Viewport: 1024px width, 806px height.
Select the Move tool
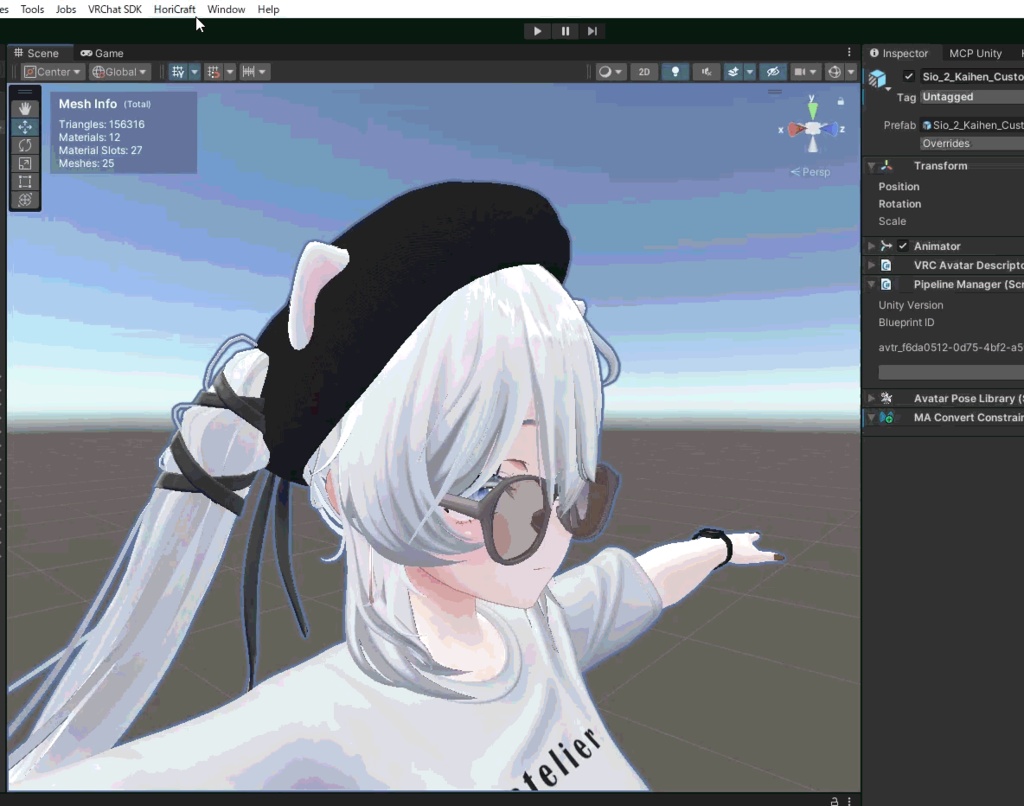click(25, 127)
